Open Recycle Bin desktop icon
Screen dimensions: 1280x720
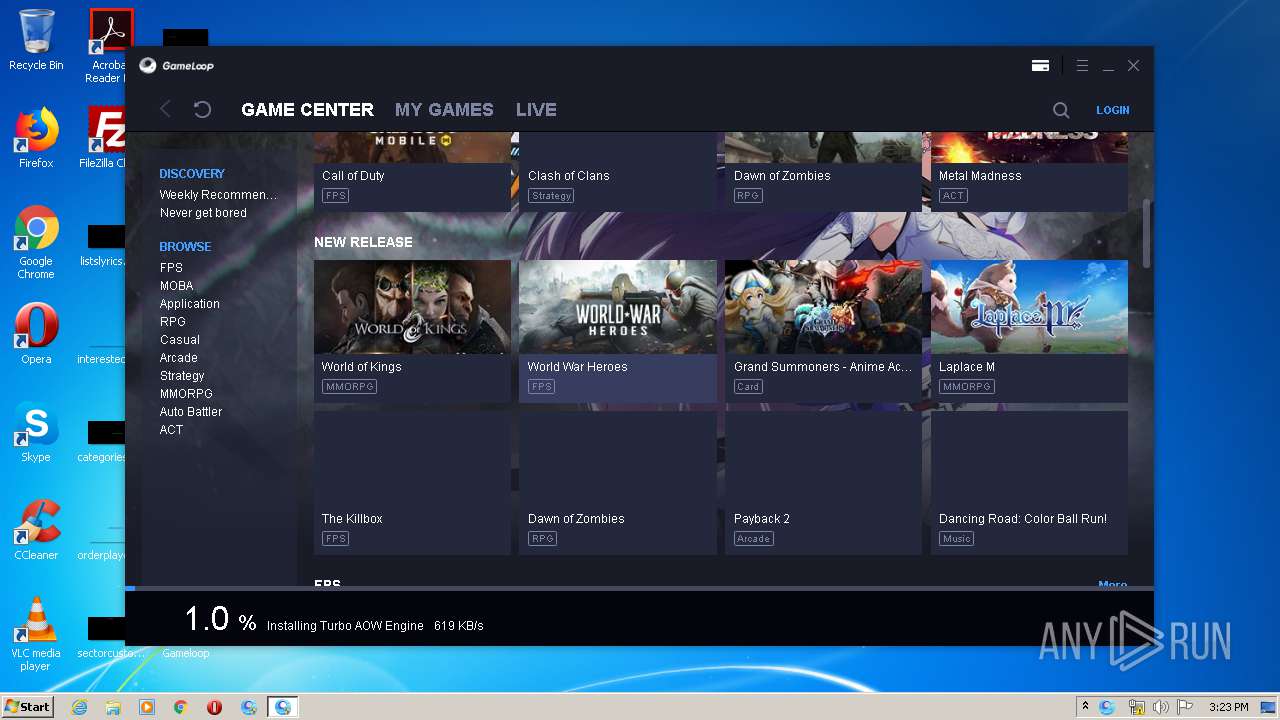tap(36, 41)
